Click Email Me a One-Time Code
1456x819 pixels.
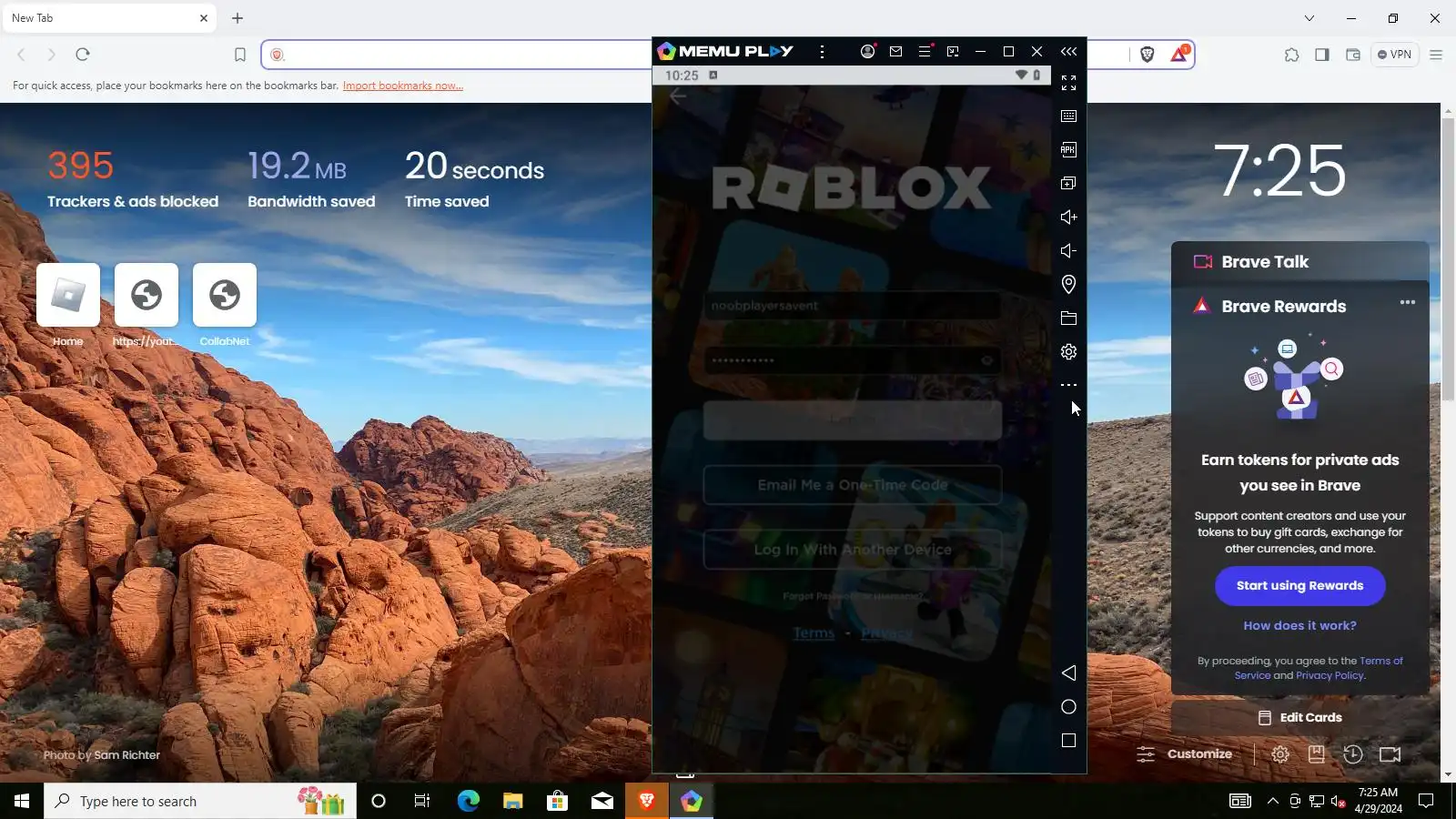[x=852, y=485]
